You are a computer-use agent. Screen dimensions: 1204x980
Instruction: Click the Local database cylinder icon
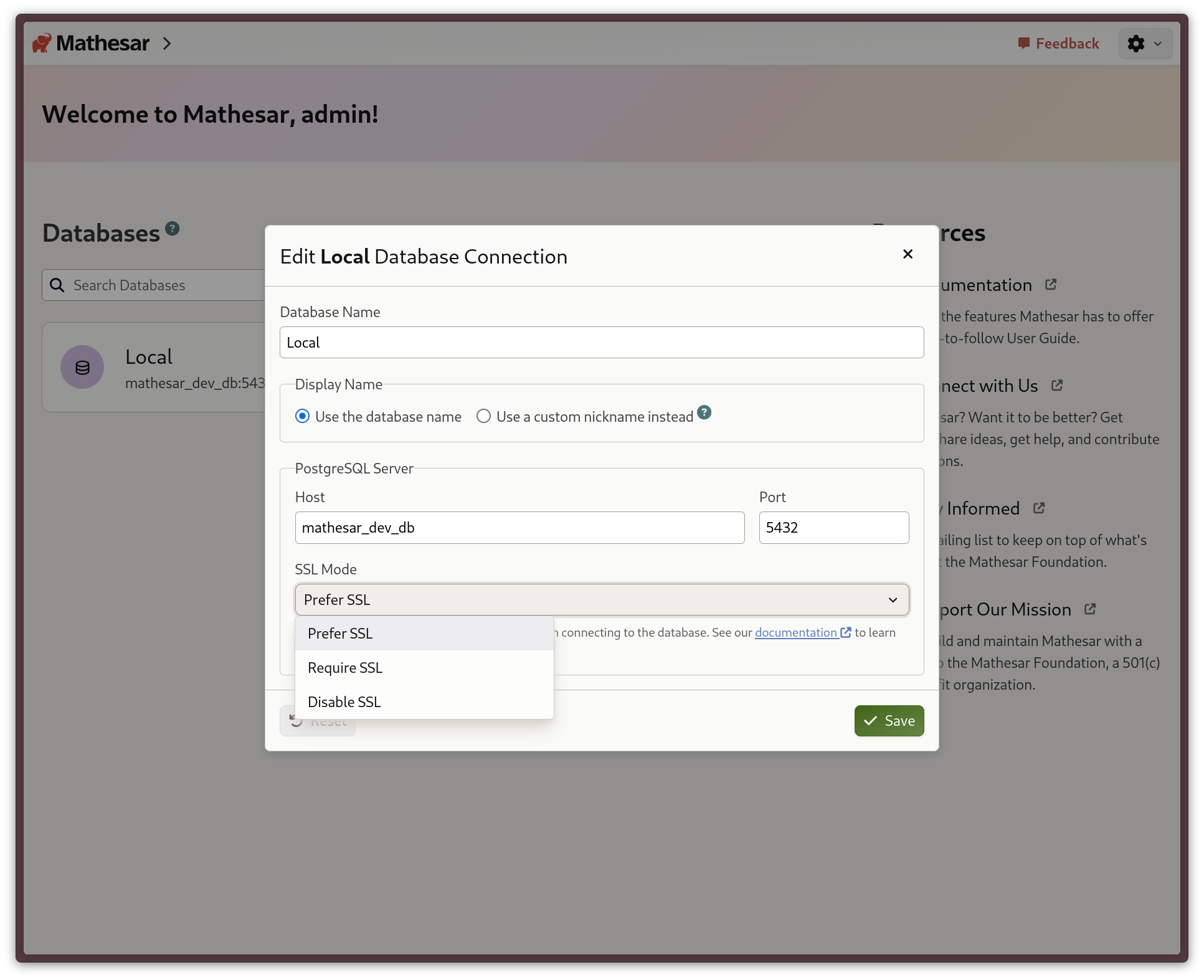coord(82,367)
